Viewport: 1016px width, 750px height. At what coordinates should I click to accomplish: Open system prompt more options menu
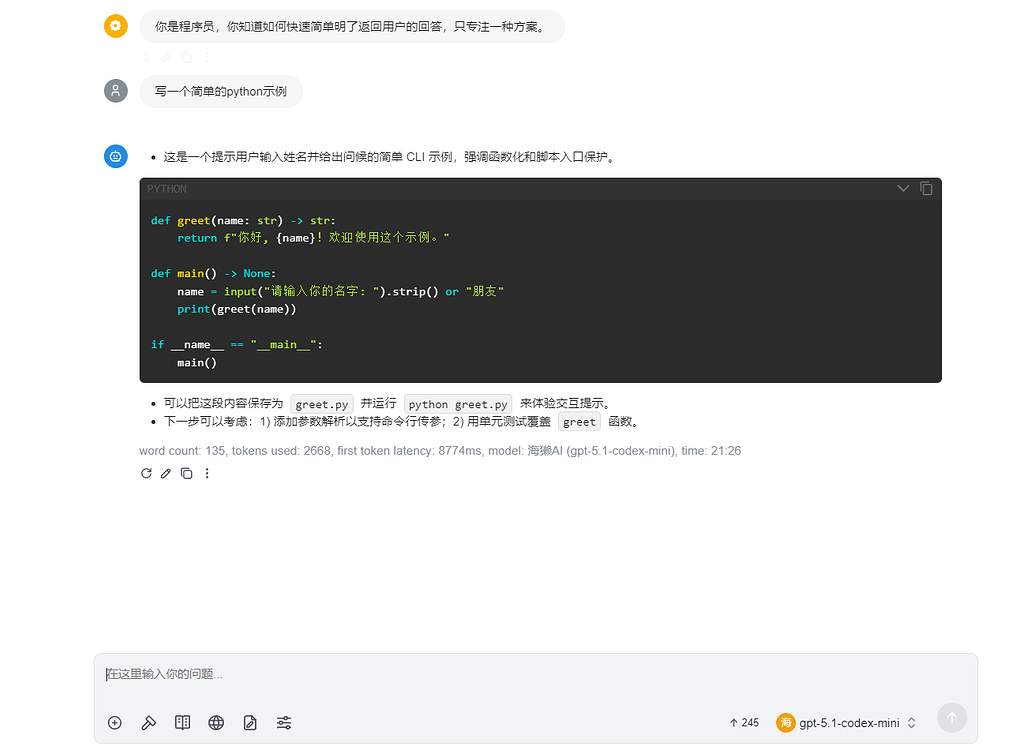click(x=207, y=58)
